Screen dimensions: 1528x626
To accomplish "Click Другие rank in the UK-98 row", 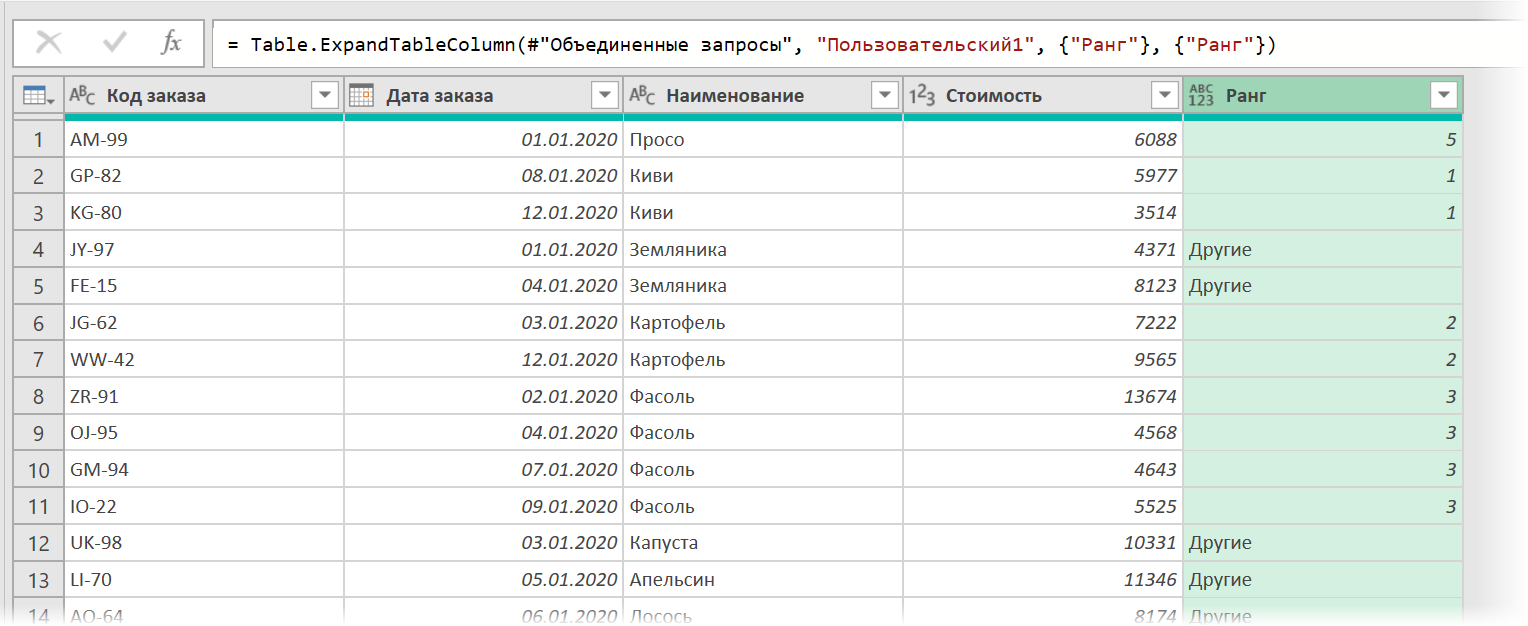I will pyautogui.click(x=1322, y=543).
